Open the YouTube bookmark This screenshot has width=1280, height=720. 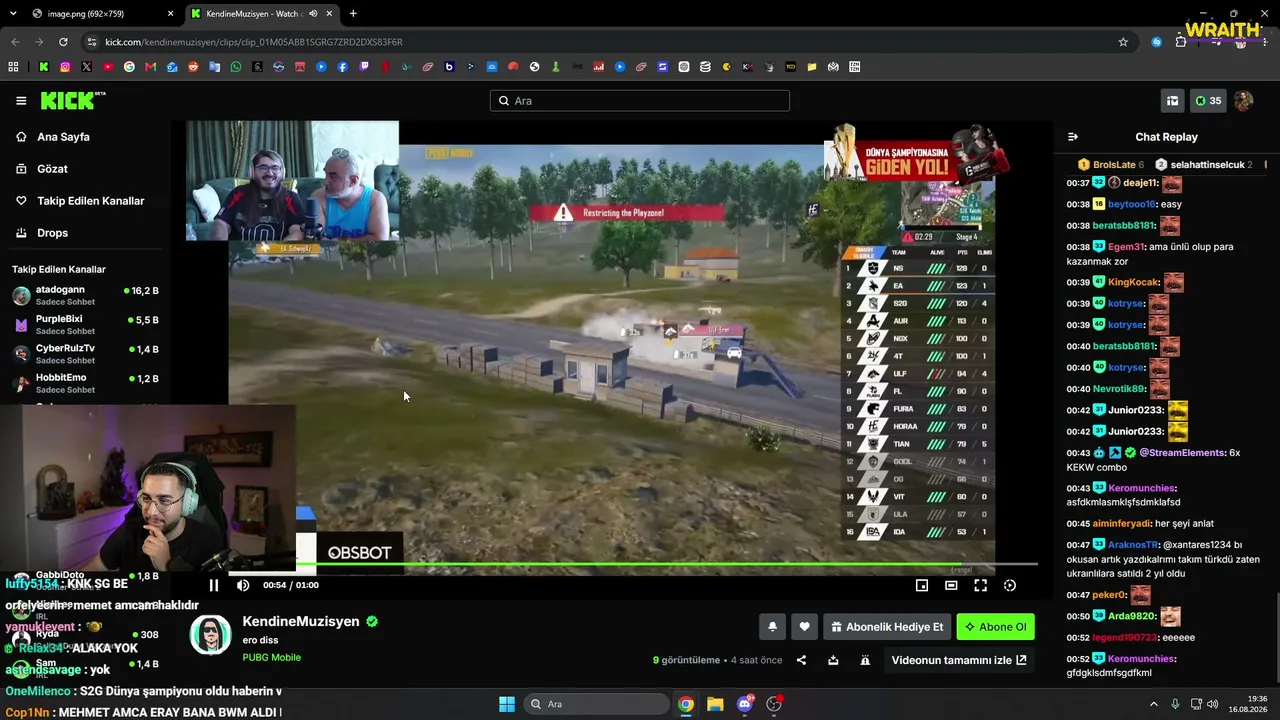108,67
